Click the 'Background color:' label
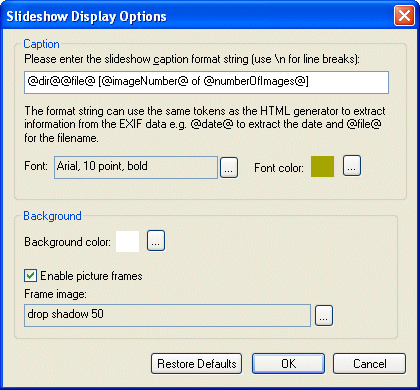The width and height of the screenshot is (420, 390). [67, 242]
